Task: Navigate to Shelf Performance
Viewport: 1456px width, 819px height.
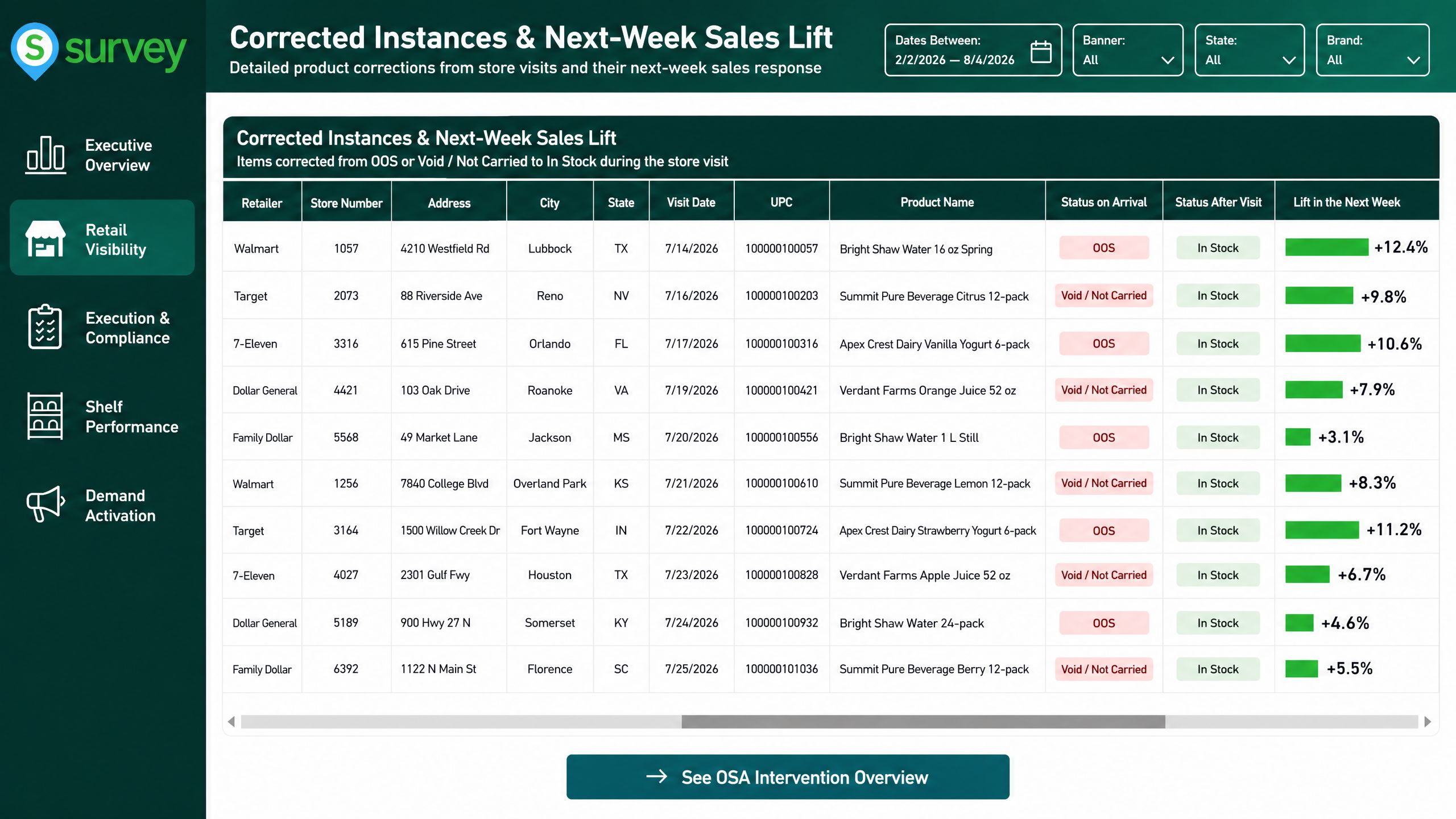Action: click(x=102, y=416)
